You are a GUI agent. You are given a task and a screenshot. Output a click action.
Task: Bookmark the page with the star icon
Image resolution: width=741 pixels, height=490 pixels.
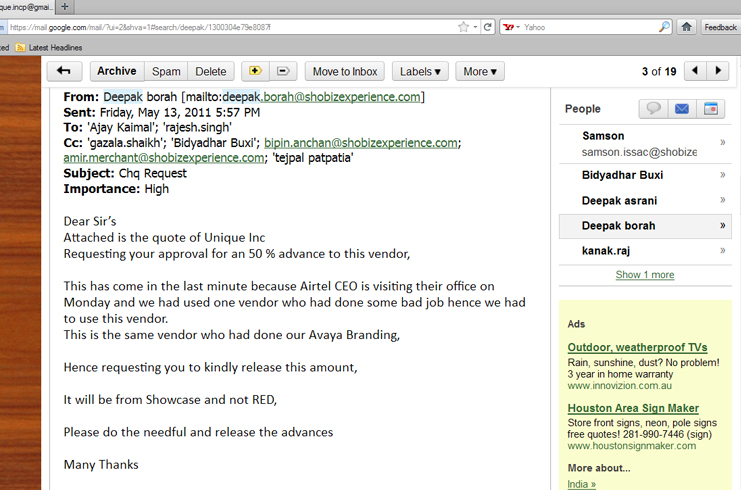tap(463, 27)
